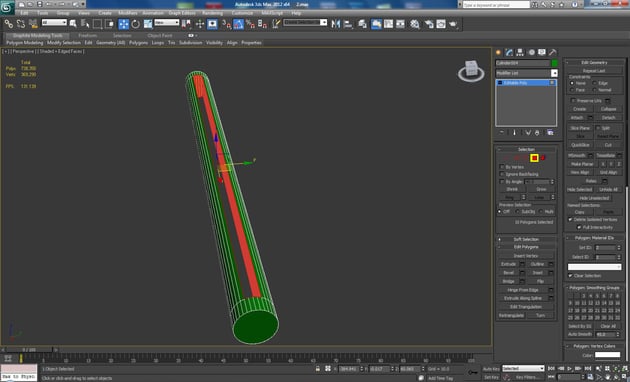
Task: Enable the Ignore Backfacing checkbox
Action: point(502,174)
